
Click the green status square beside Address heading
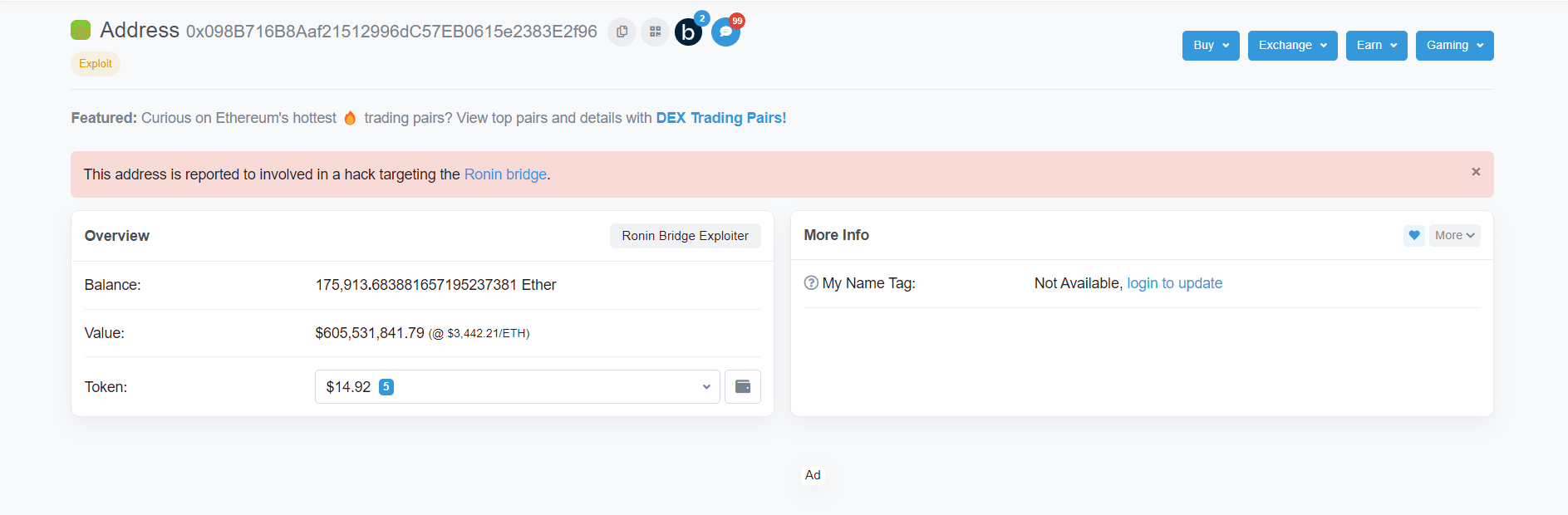79,28
